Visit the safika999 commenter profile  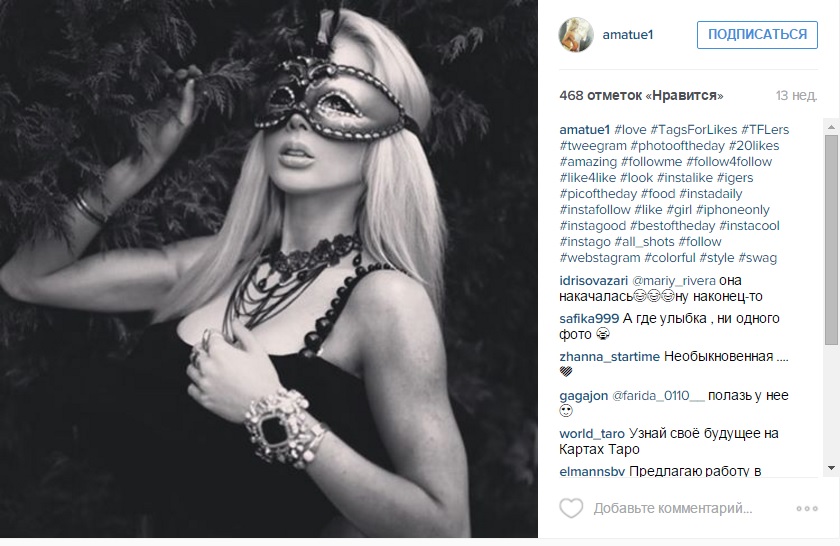589,319
